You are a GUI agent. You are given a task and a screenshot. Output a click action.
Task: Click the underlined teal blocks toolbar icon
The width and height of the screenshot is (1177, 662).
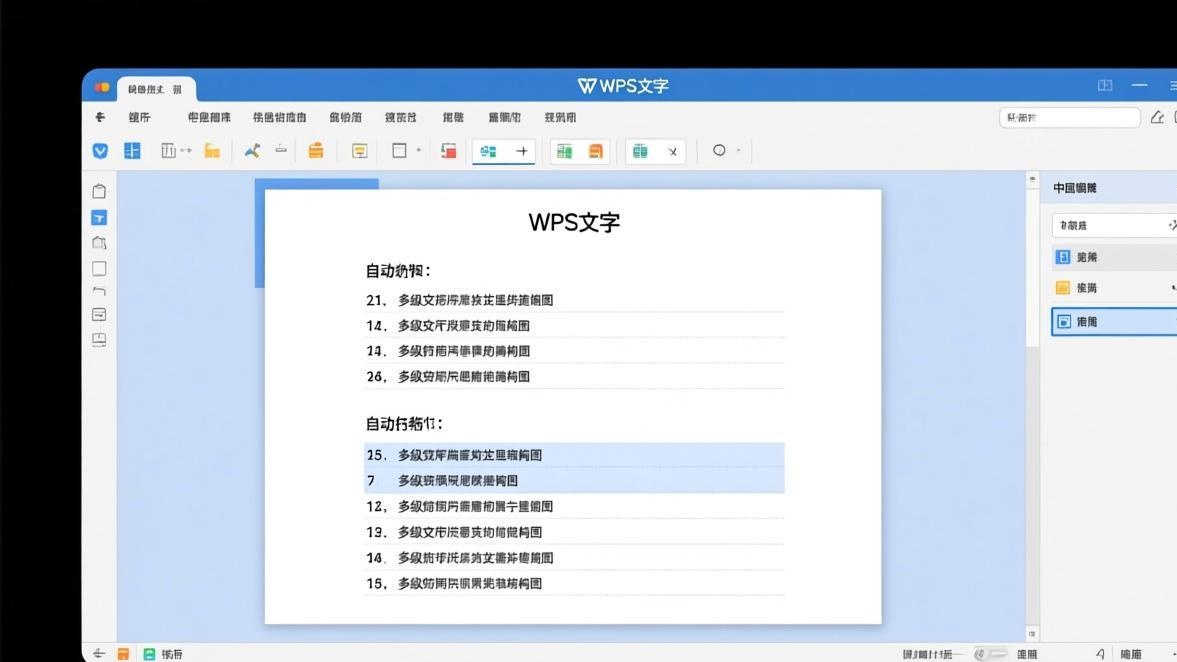489,152
